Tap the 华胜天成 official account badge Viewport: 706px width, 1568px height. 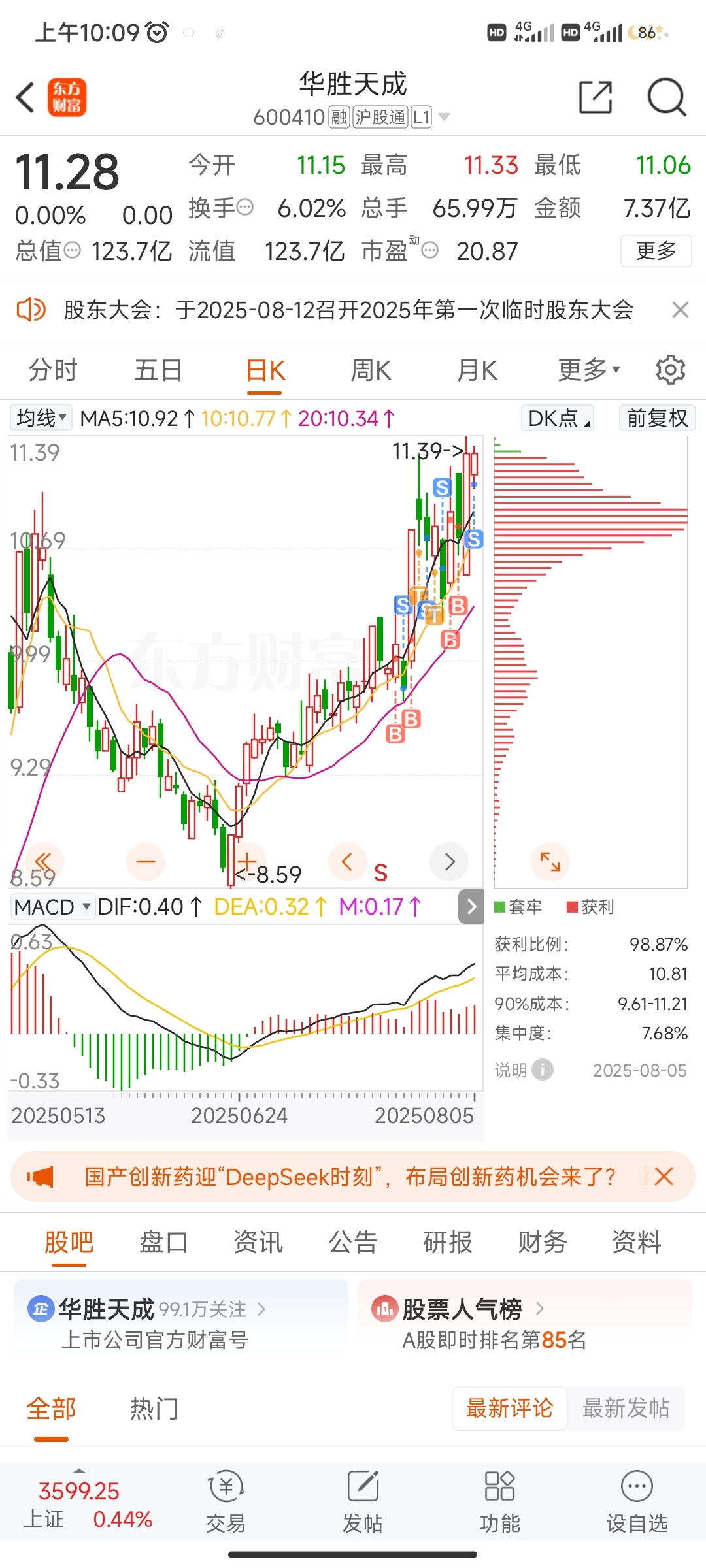(41, 1309)
